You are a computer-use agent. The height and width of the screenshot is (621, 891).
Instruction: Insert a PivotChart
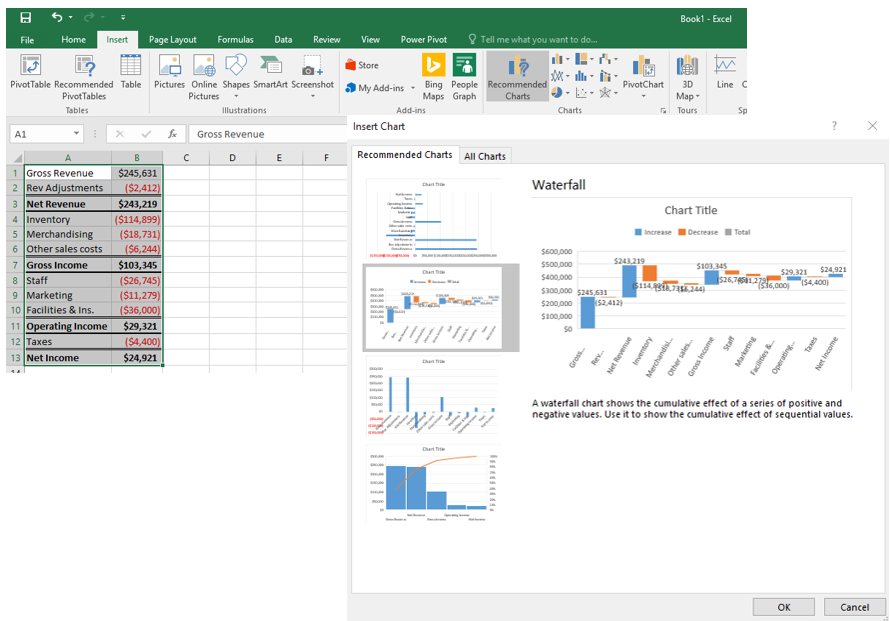[643, 75]
